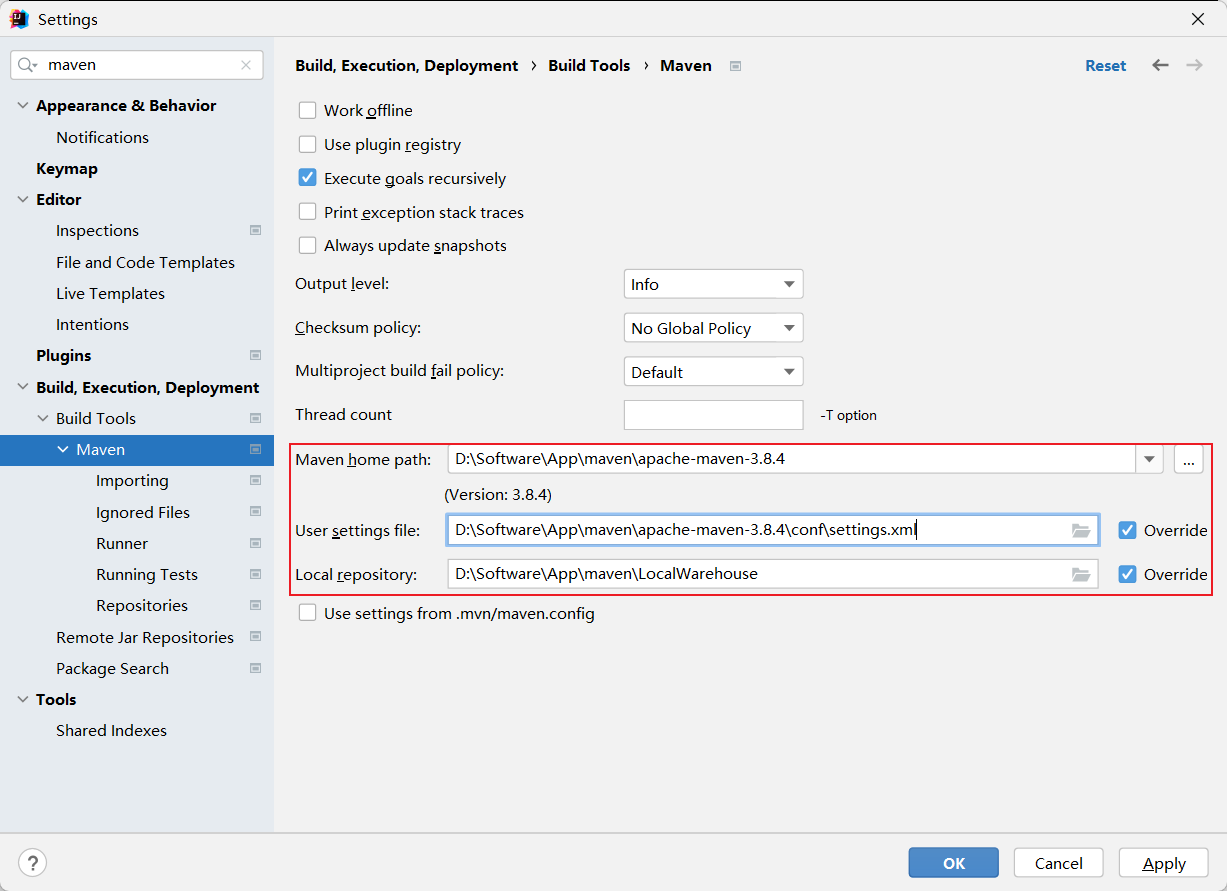Screen dimensions: 1227x891
Task: Enable the Work offline checkbox
Action: click(x=308, y=111)
